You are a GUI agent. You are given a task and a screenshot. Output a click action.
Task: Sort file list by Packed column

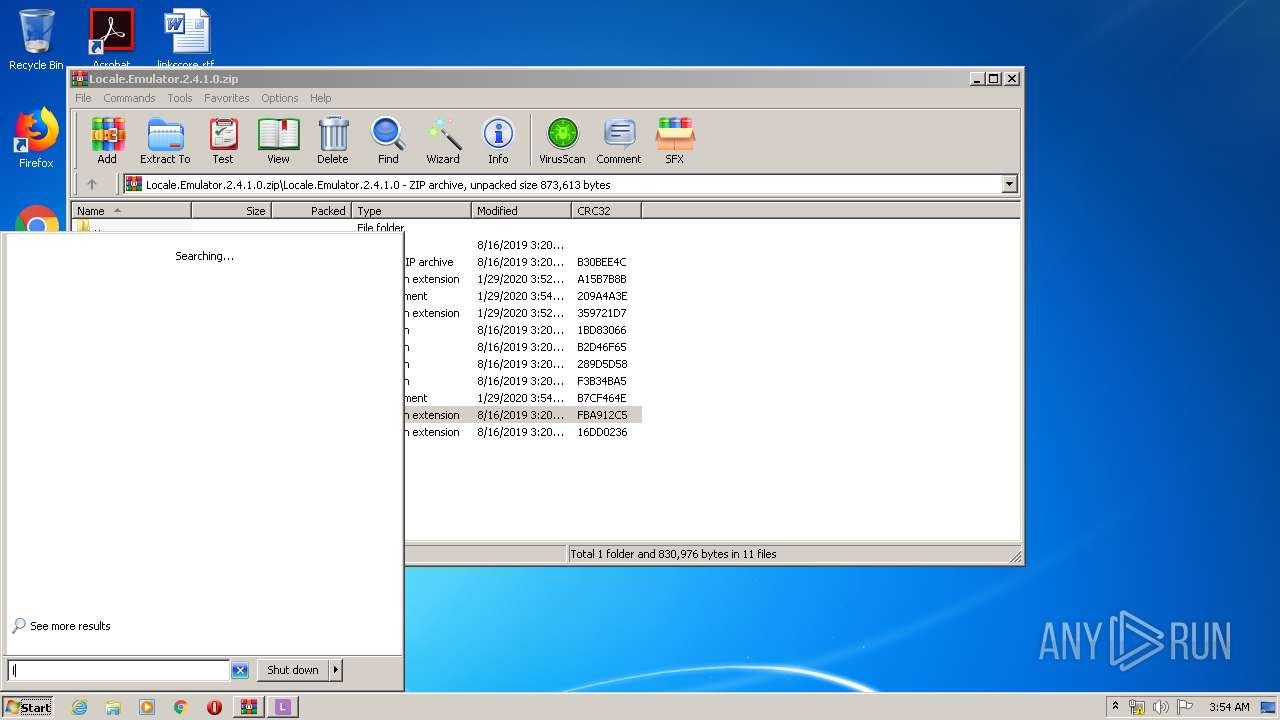coord(311,210)
